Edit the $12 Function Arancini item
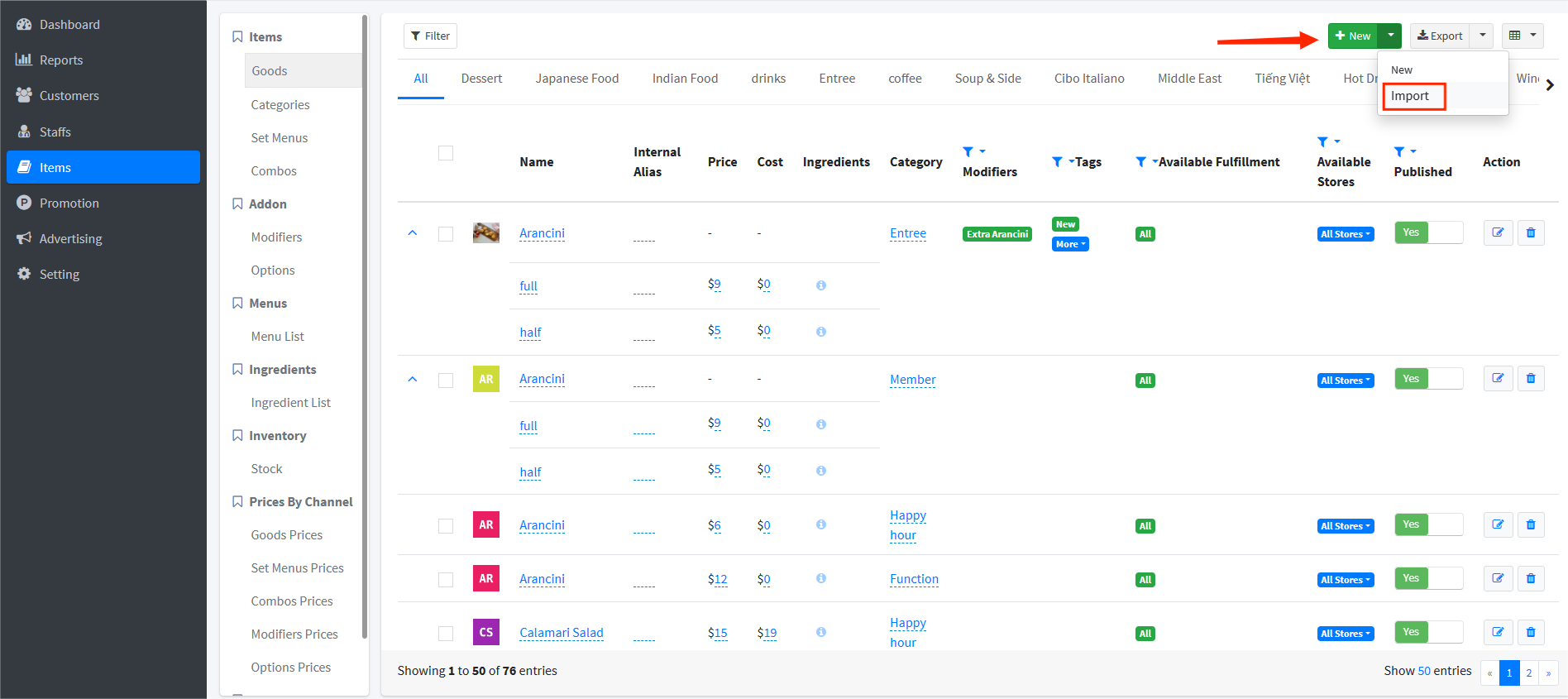1568x699 pixels. coord(1498,578)
